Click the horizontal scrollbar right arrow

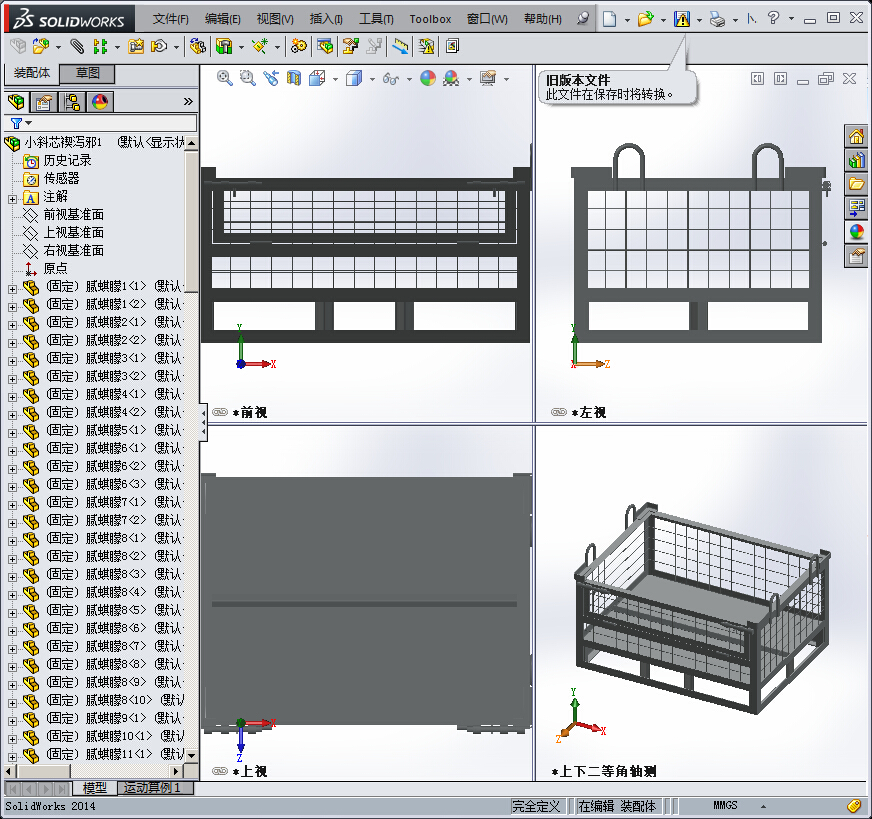[176, 771]
